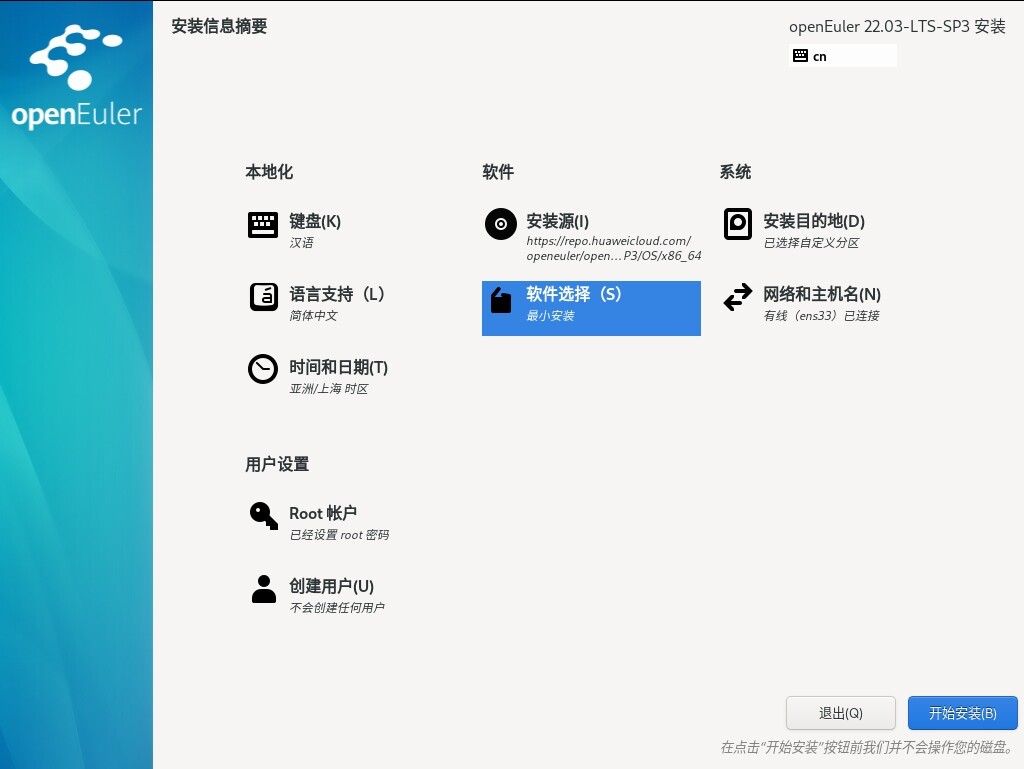This screenshot has width=1024, height=769.
Task: Open the 安装目的地(D) text label
Action: click(813, 221)
